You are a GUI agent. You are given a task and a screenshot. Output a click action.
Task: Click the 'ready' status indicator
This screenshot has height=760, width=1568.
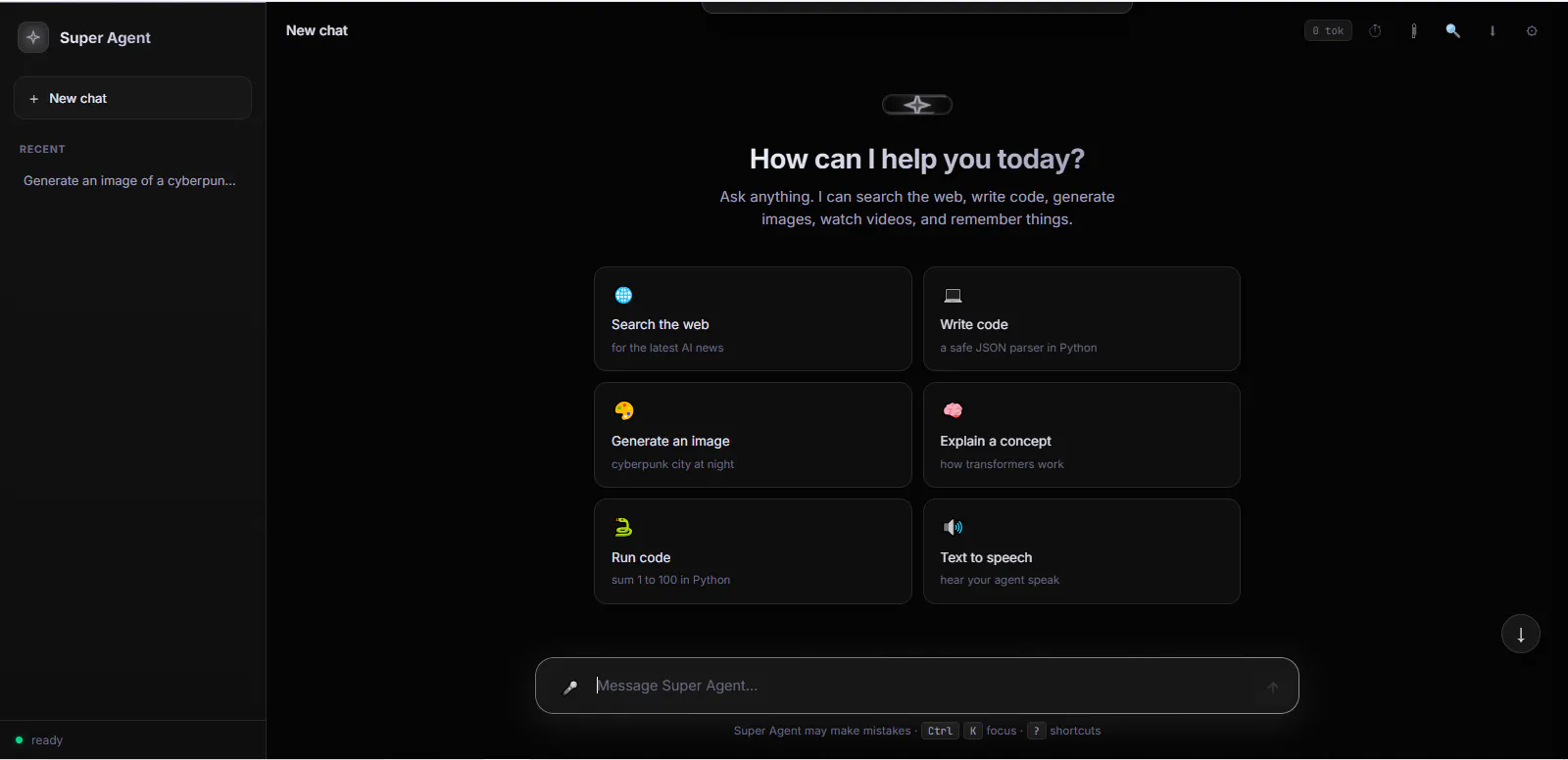[39, 740]
